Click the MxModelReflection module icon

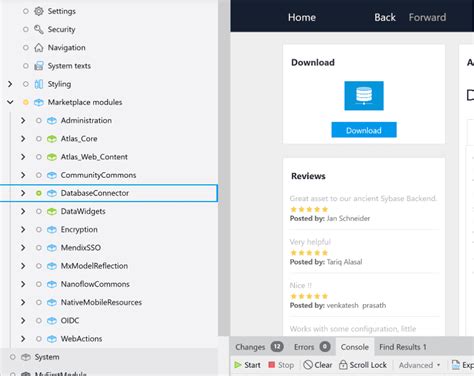tap(52, 266)
